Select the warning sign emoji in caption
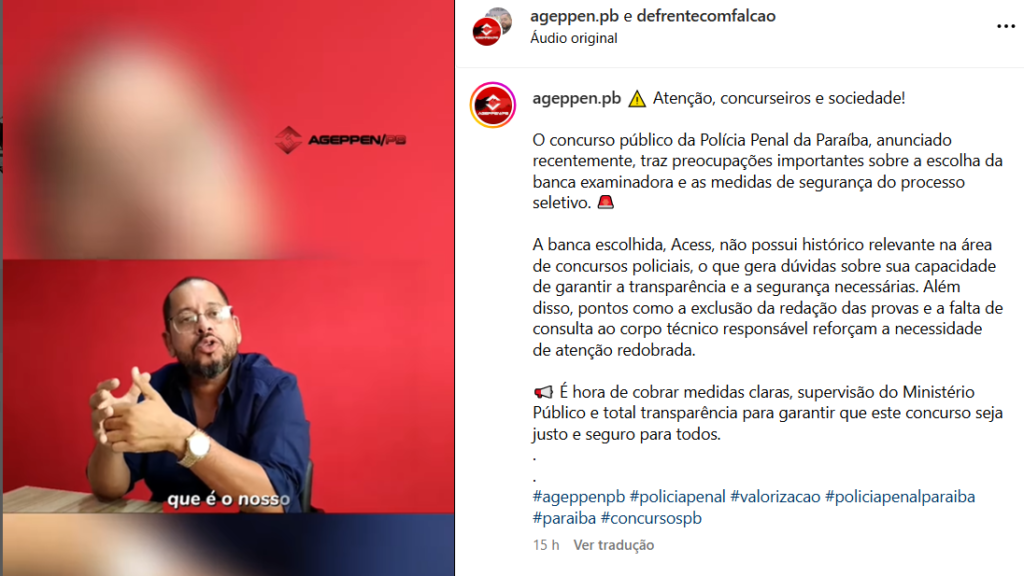Viewport: 1024px width, 576px height. 637,99
